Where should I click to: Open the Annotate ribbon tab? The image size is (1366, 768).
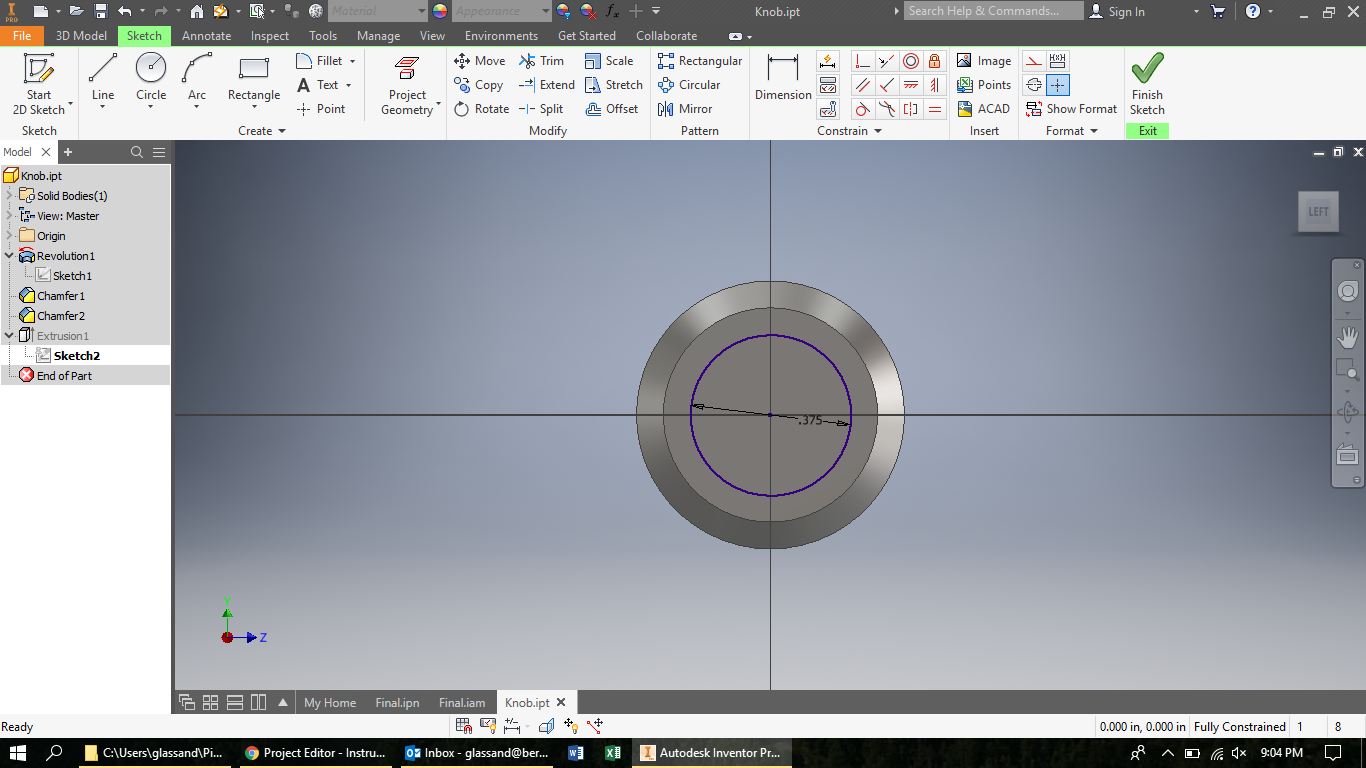(206, 36)
